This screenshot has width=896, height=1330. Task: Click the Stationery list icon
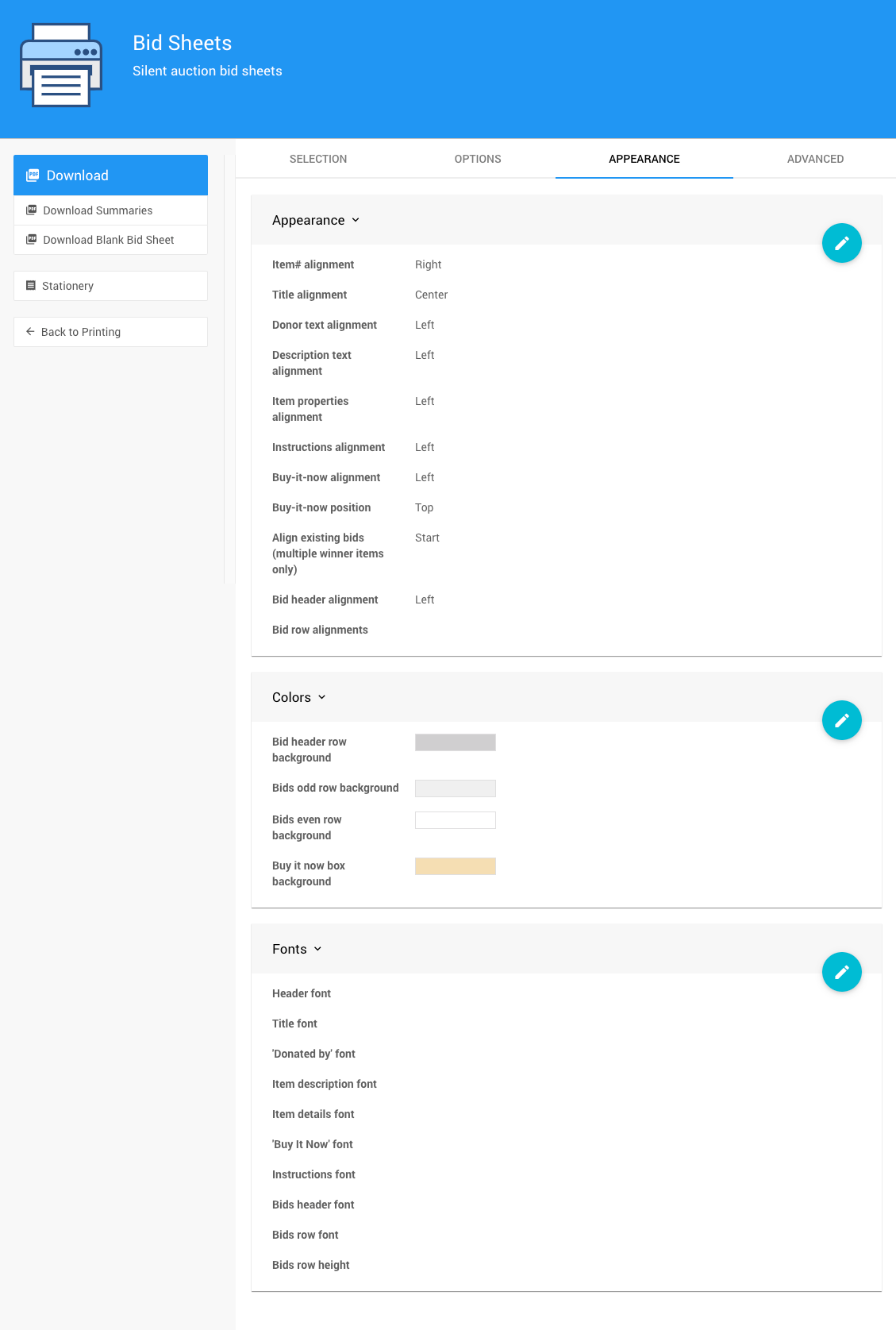31,286
